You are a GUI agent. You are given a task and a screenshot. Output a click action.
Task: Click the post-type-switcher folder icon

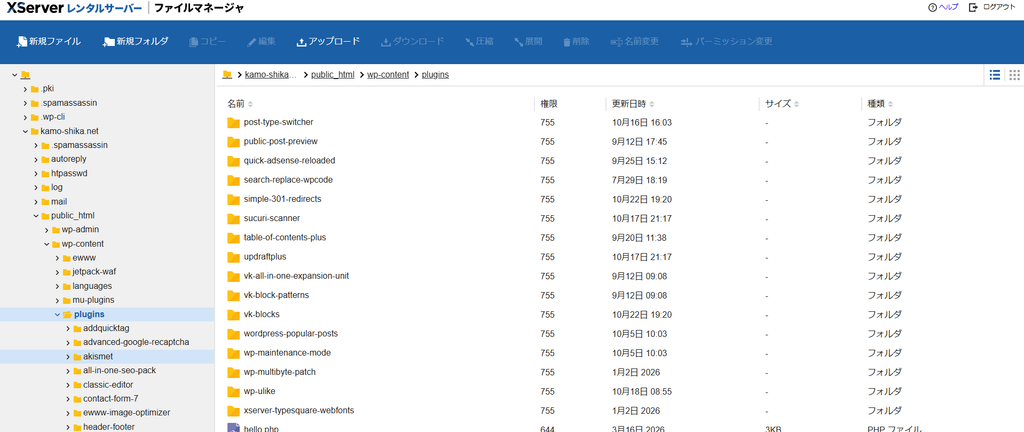pyautogui.click(x=234, y=122)
